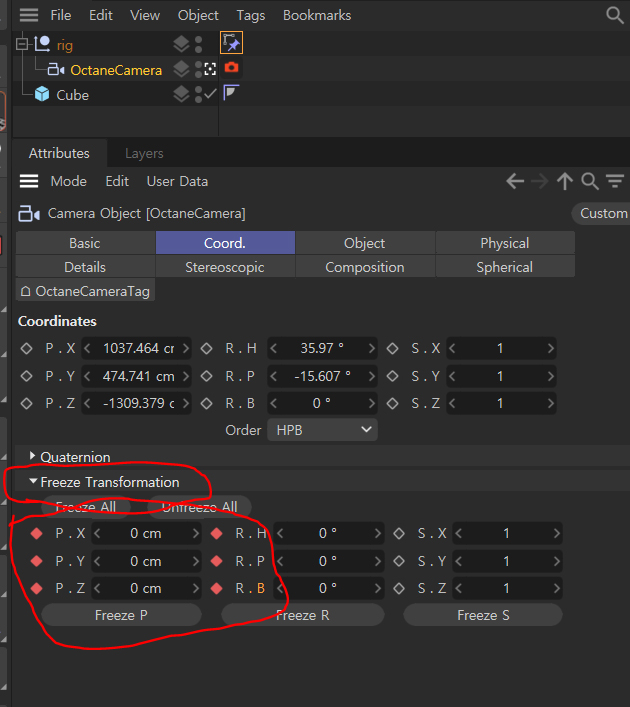This screenshot has height=707, width=630.
Task: Toggle visibility dots of OctaneCamera
Action: pyautogui.click(x=198, y=69)
